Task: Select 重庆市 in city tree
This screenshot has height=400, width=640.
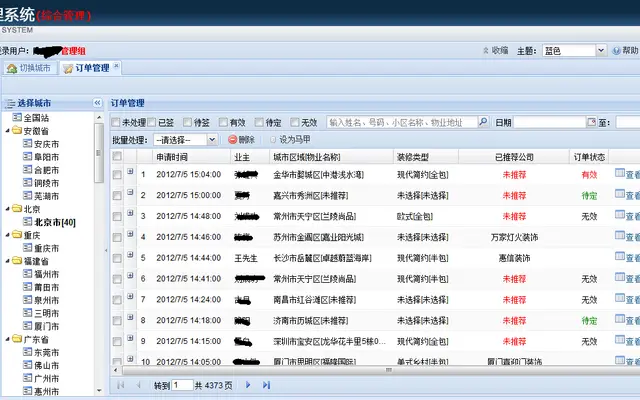Action: coord(46,248)
